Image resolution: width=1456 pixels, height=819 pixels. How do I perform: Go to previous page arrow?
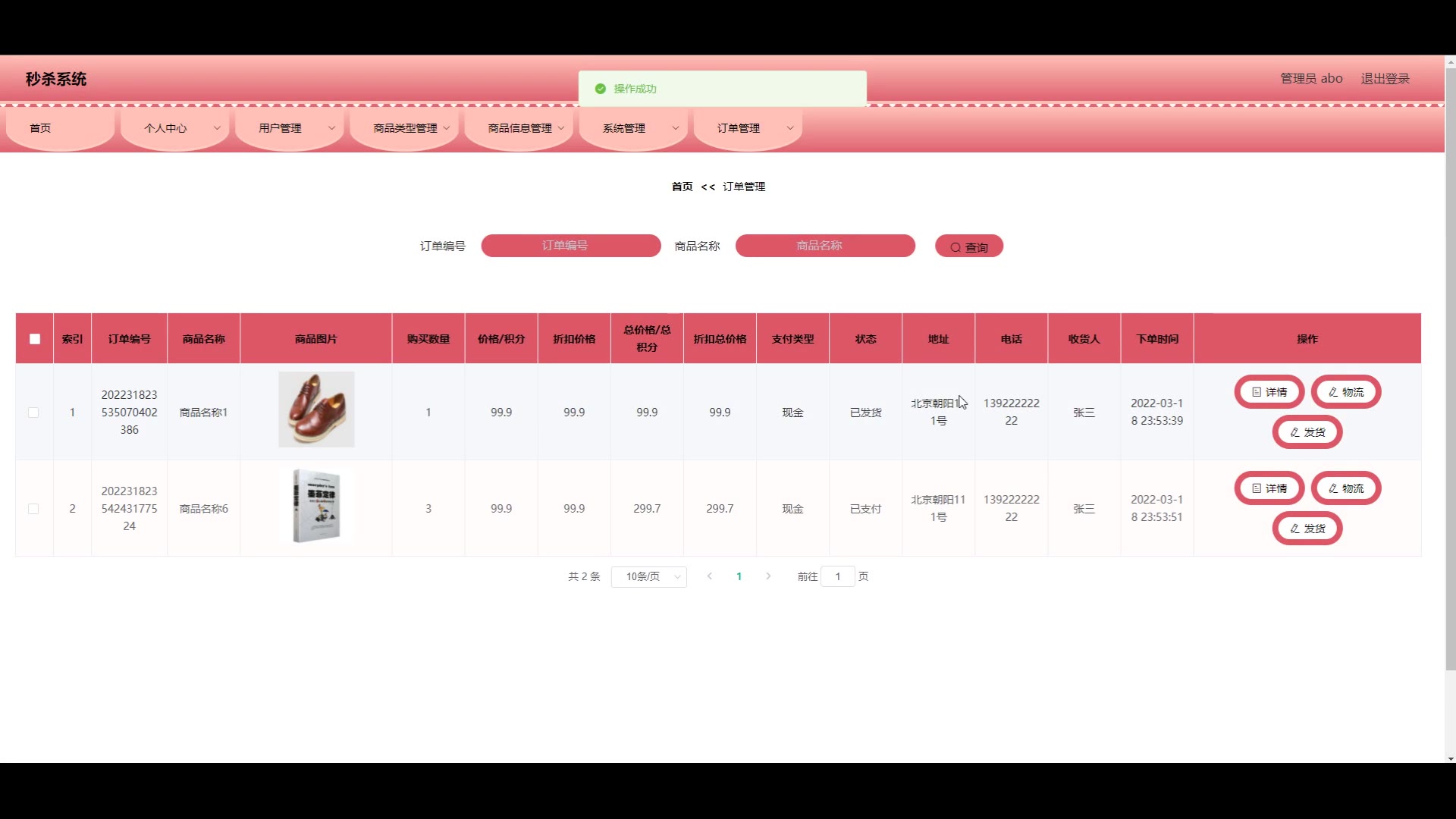[710, 576]
